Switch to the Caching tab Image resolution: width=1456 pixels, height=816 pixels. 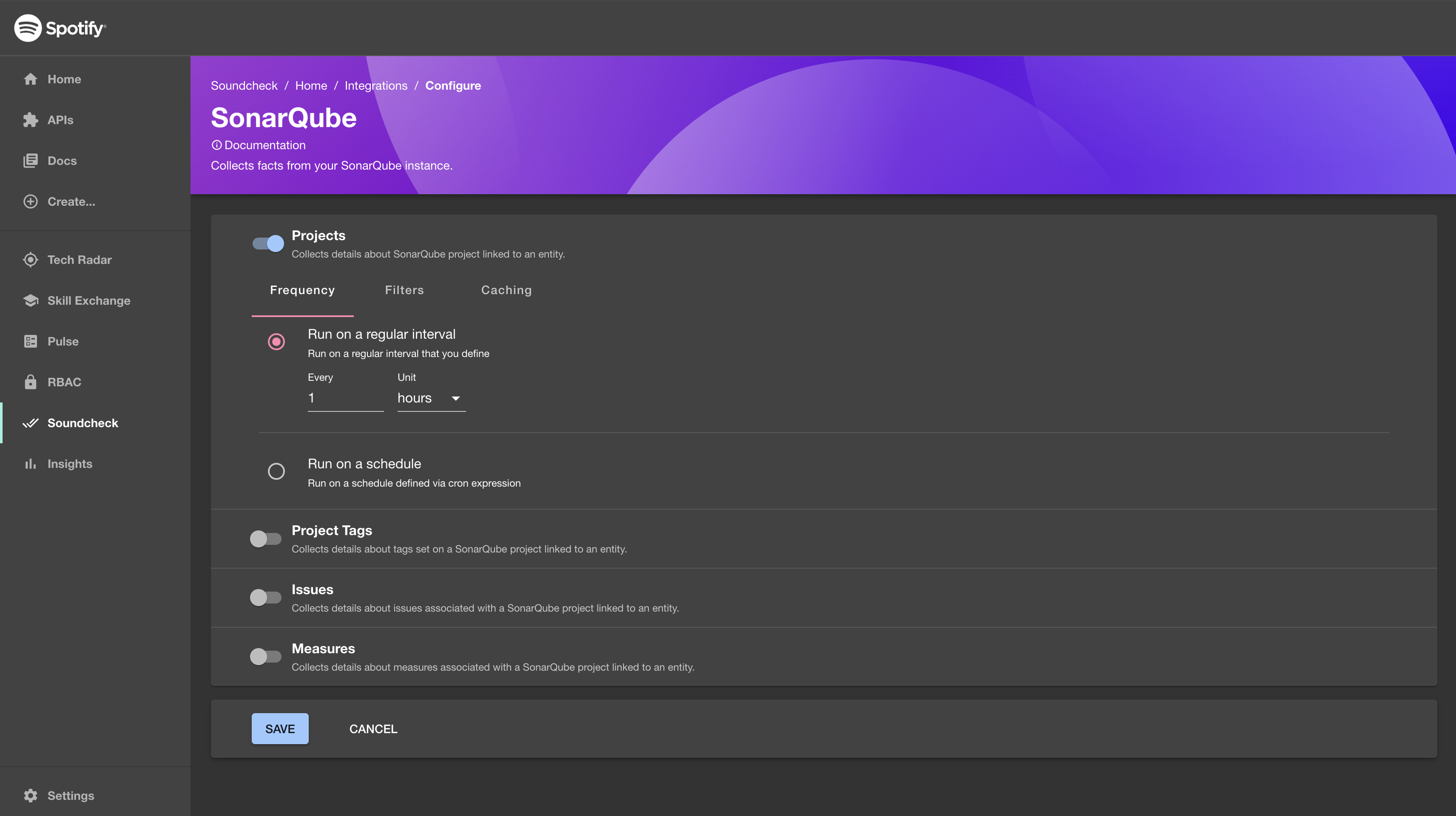click(x=506, y=290)
